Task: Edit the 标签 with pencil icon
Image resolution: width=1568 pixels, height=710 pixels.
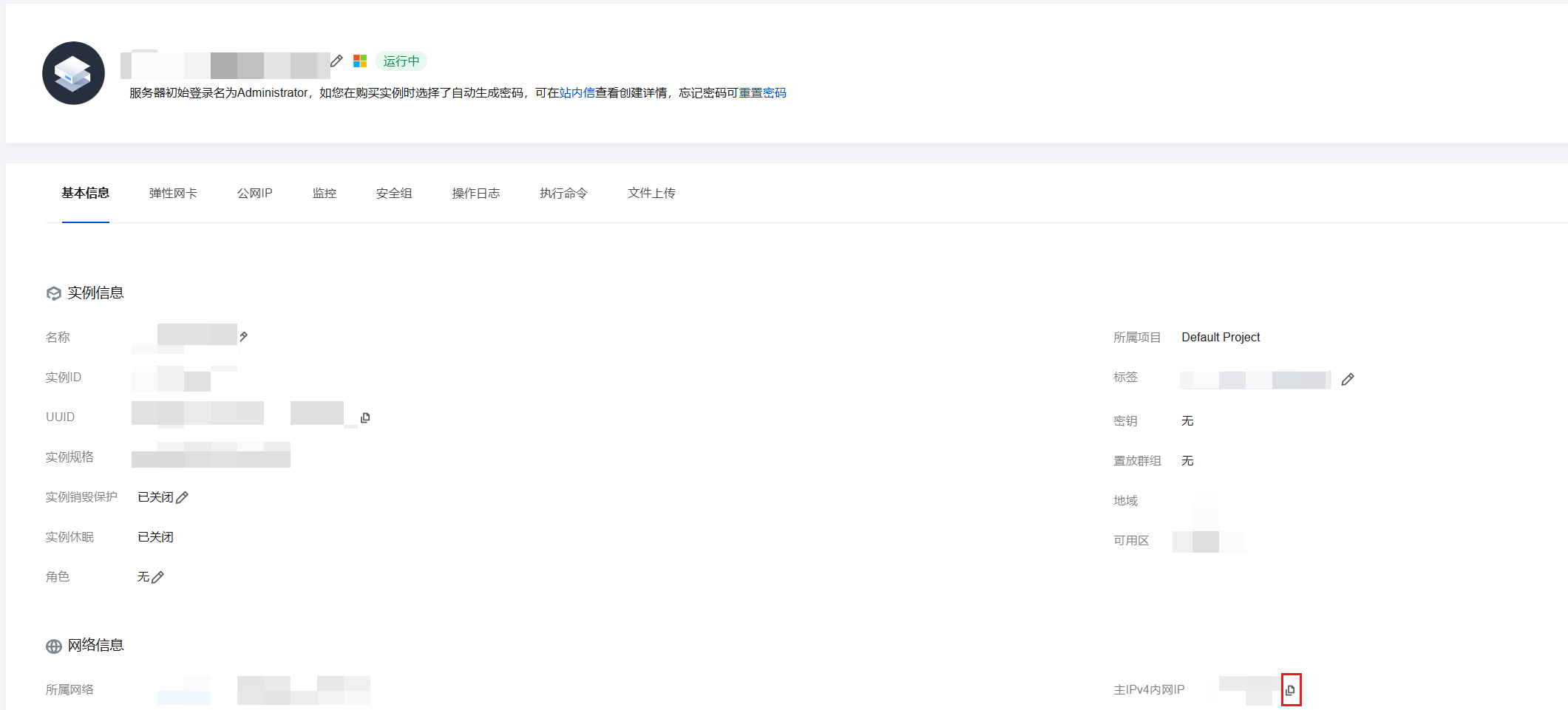Action: 1348,379
